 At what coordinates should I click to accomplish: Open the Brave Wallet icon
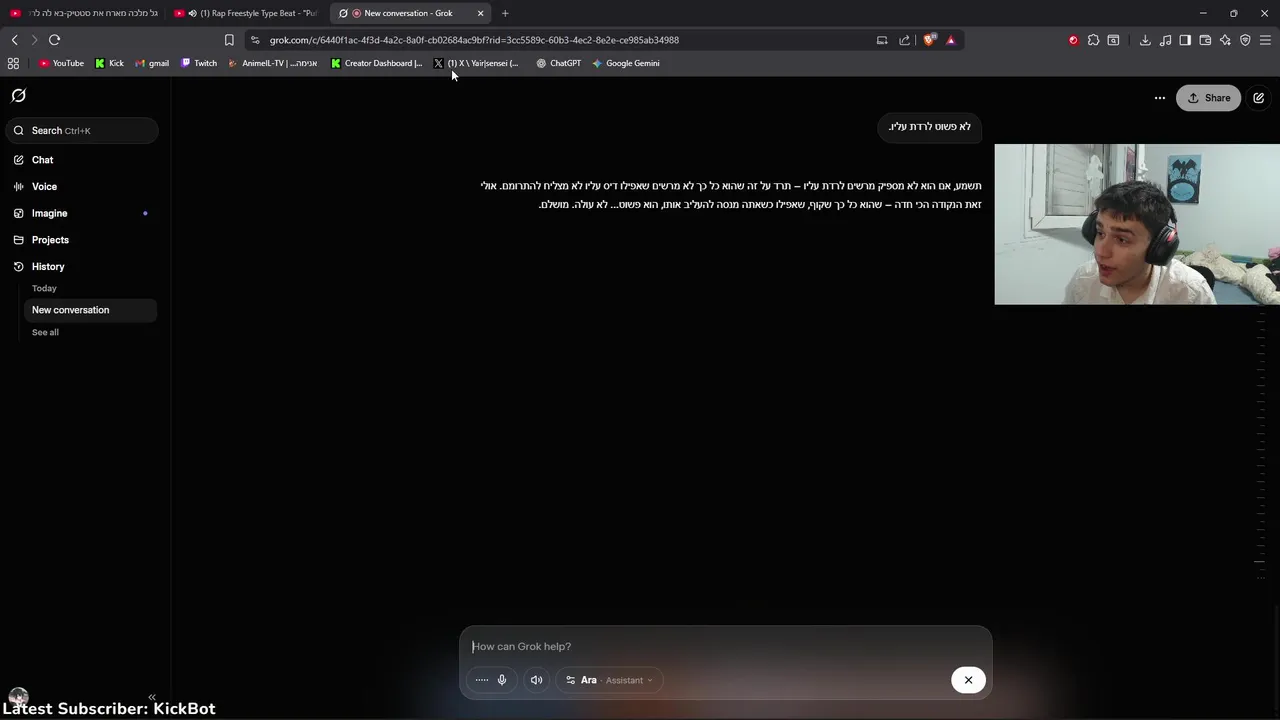point(1205,40)
